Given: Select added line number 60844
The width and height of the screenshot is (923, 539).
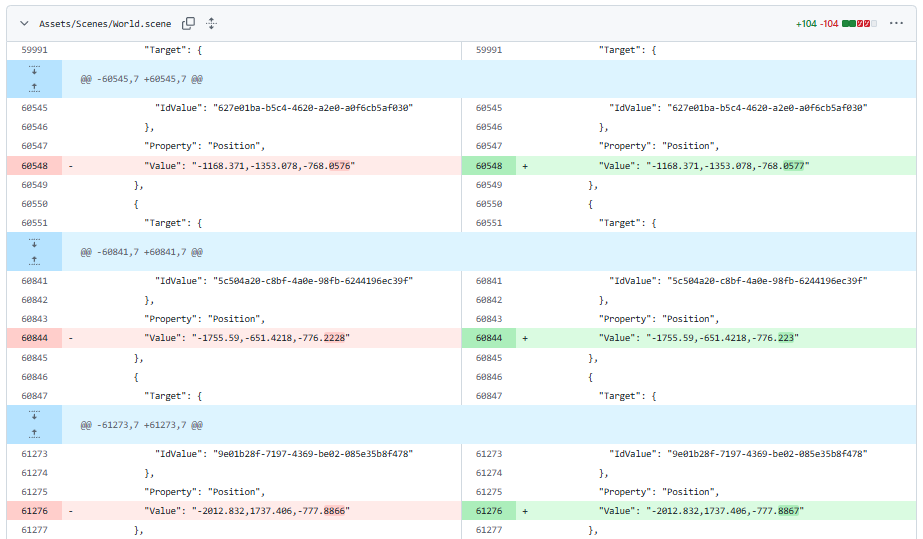Looking at the screenshot, I should pos(489,339).
